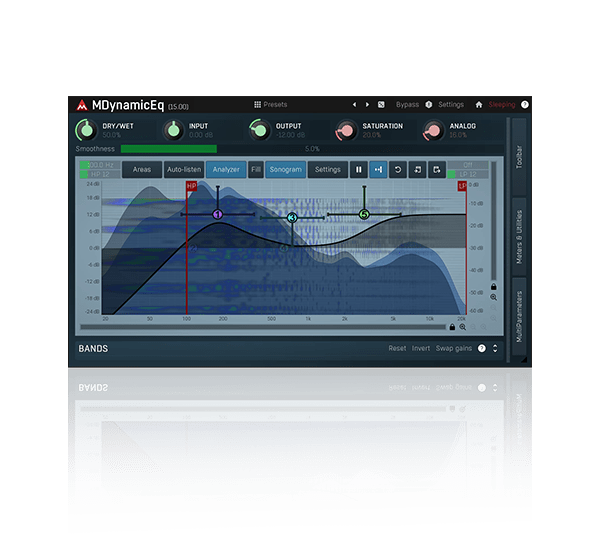Select the faded band 2 node
This screenshot has width=600, height=543.
tap(193, 248)
